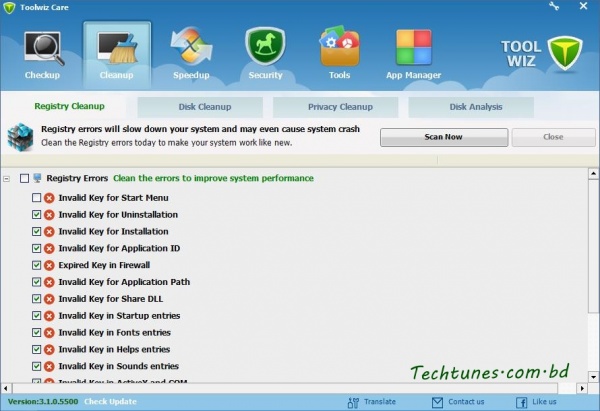Open the Checkup magnifier section
600x411 pixels.
coord(43,55)
